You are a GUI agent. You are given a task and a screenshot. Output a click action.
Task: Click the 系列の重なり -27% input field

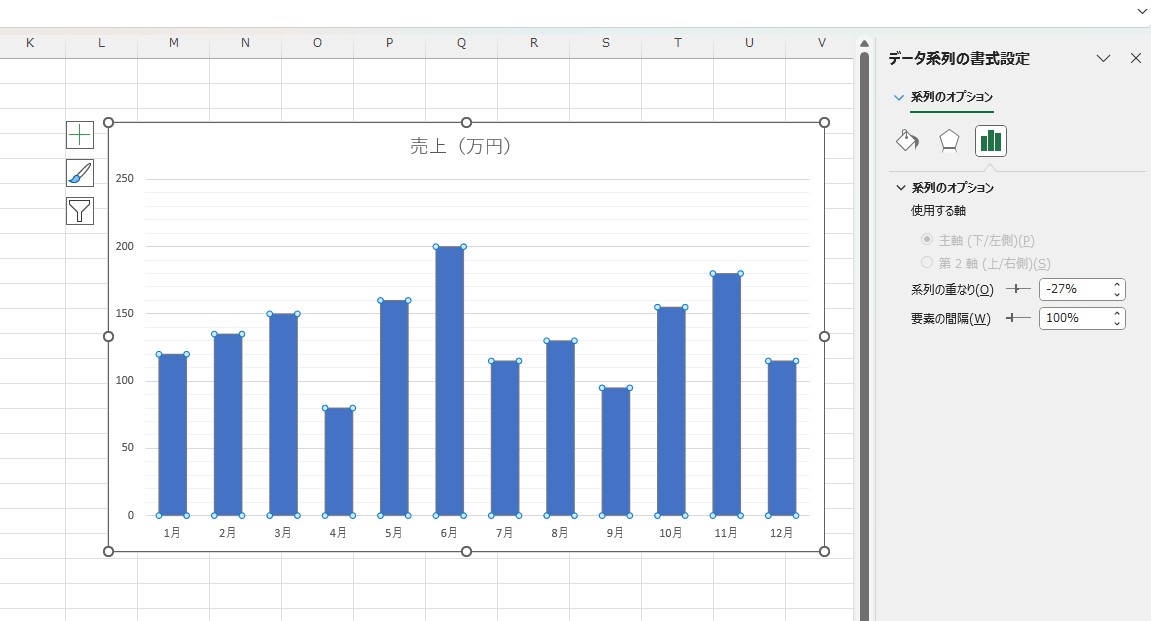point(1074,289)
